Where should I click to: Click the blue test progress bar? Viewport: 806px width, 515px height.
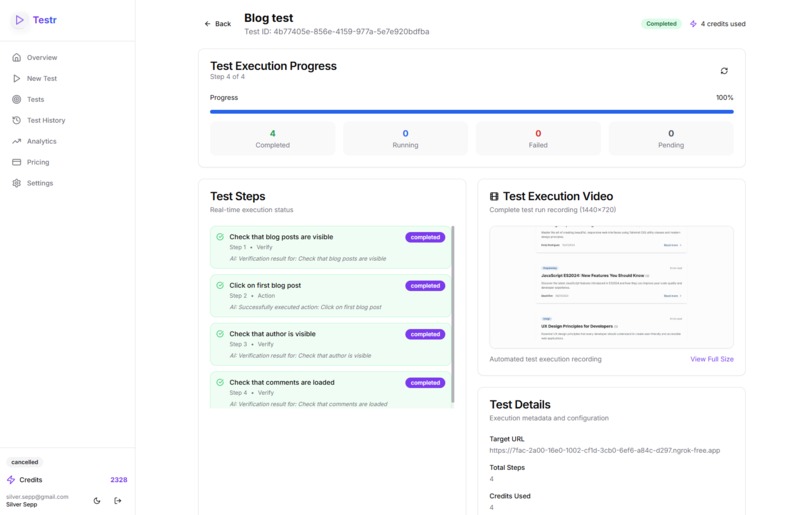[471, 112]
